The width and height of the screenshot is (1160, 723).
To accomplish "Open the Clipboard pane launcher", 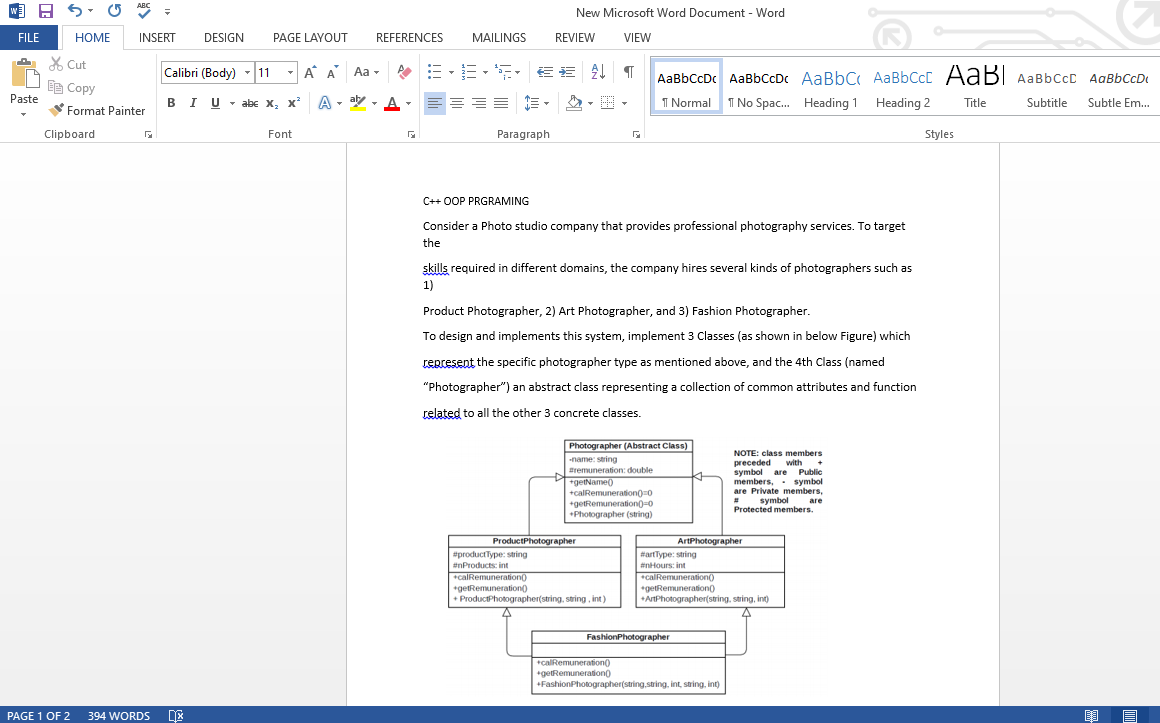I will click(x=148, y=135).
